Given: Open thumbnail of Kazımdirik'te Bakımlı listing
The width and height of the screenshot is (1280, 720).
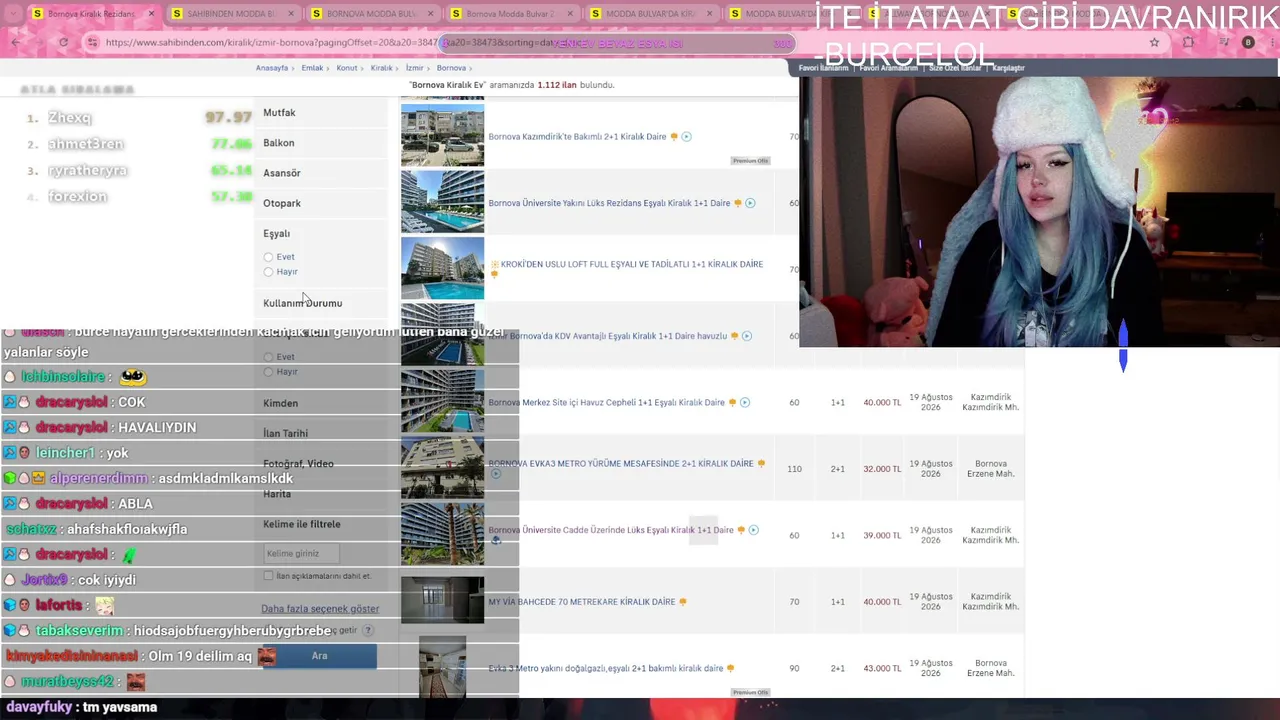Looking at the screenshot, I should pyautogui.click(x=442, y=135).
